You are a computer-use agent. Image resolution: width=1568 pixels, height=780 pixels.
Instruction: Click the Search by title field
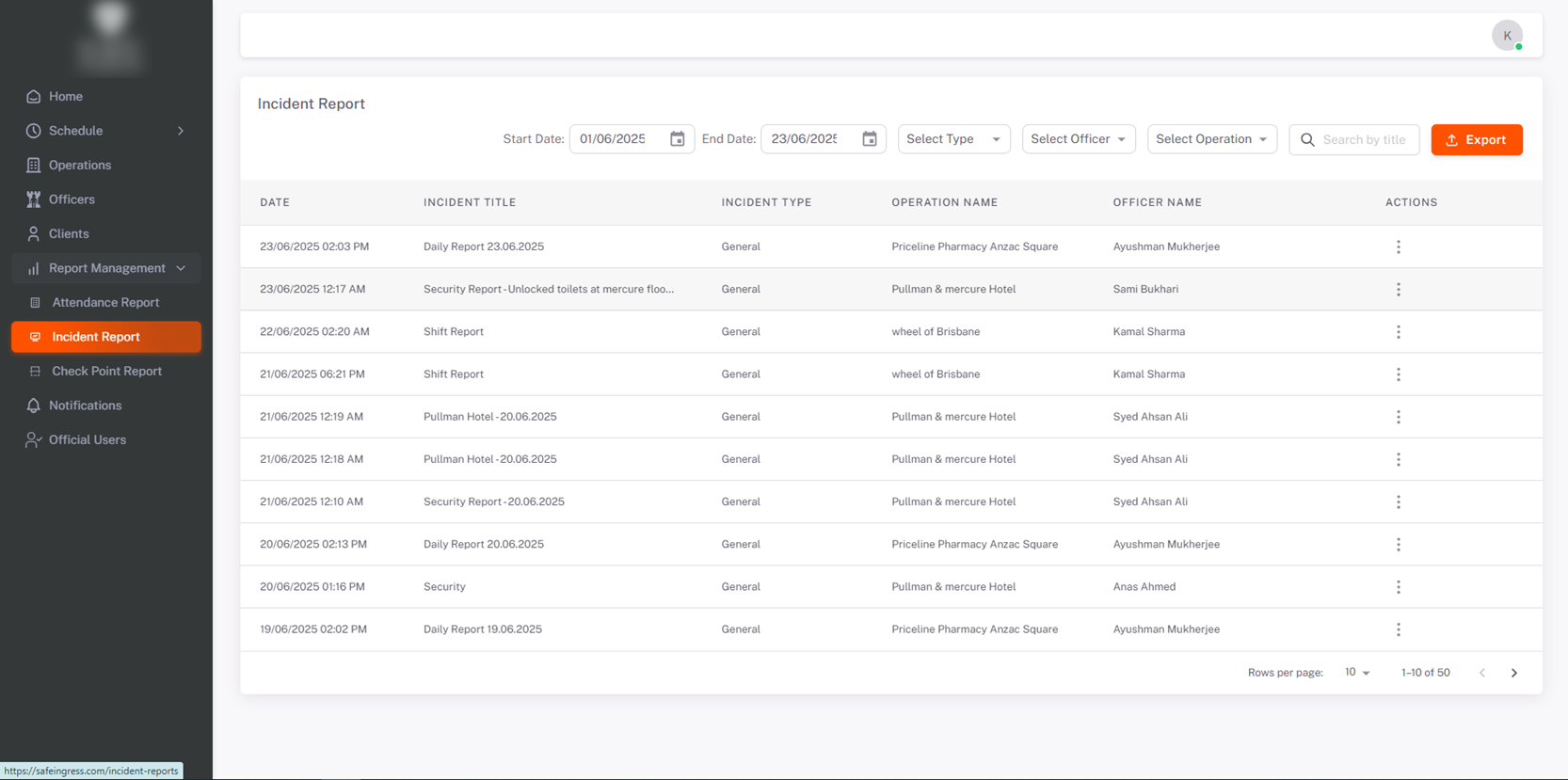1364,140
